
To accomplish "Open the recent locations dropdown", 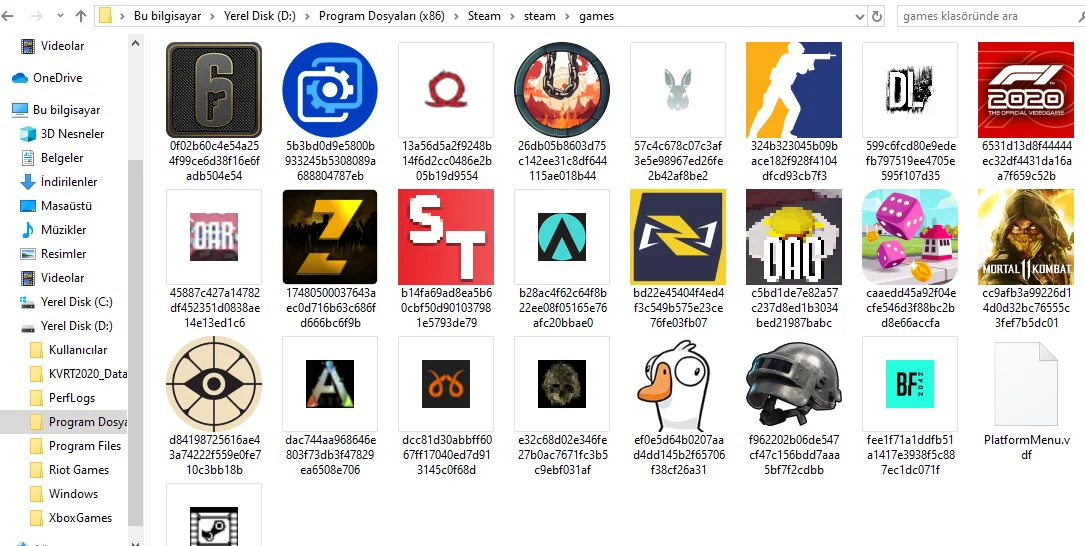I will 60,16.
